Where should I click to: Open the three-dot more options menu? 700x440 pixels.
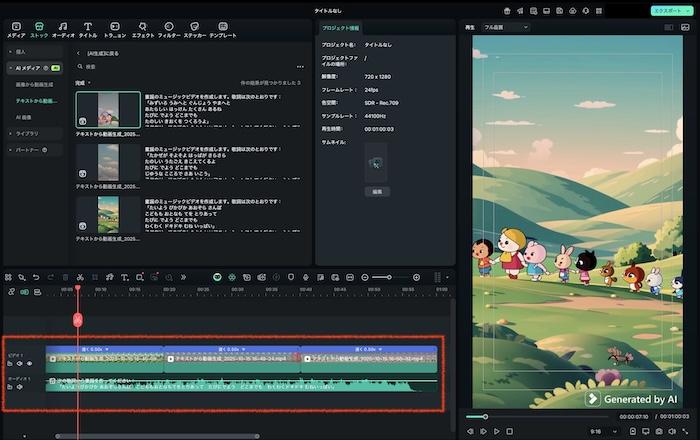(300, 67)
